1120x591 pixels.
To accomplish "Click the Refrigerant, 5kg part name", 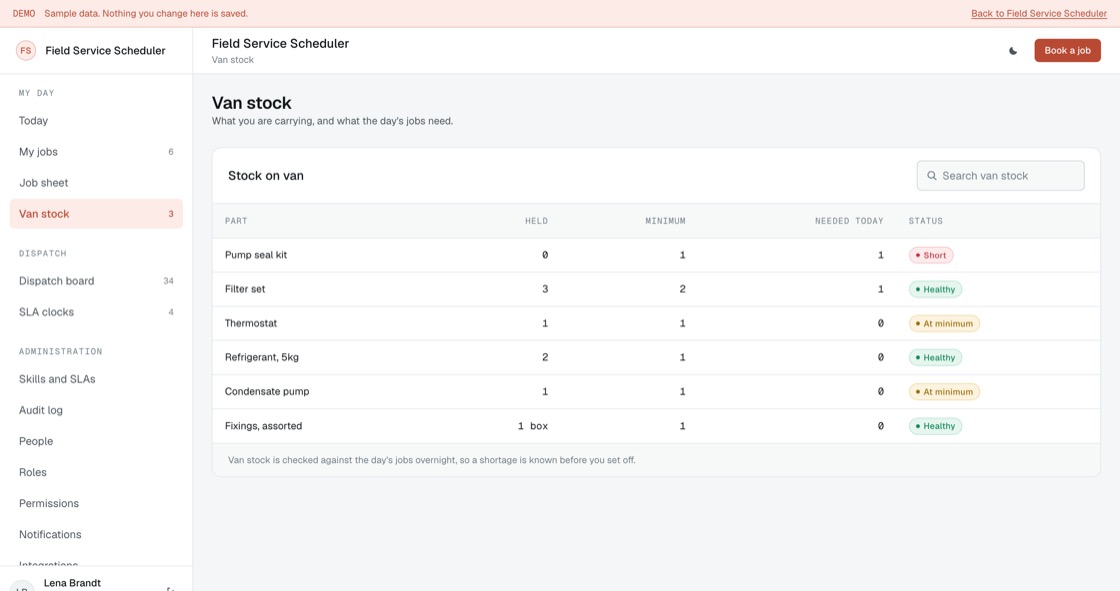I will [261, 357].
